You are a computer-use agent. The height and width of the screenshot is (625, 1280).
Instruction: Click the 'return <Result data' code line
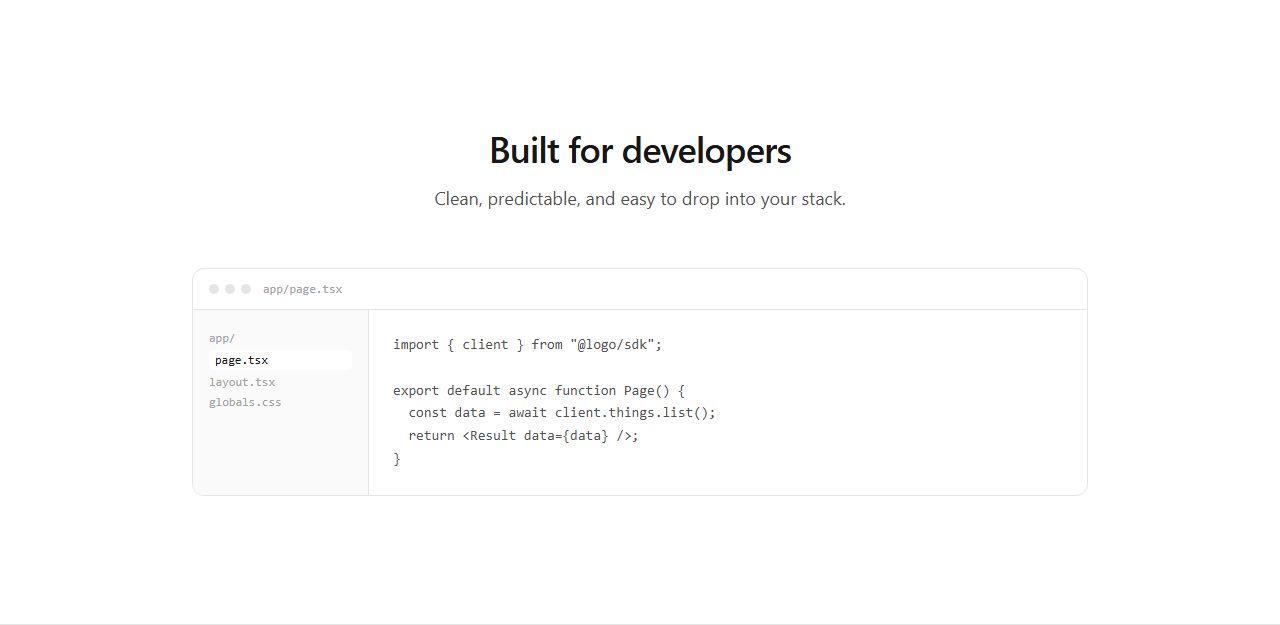pyautogui.click(x=523, y=435)
